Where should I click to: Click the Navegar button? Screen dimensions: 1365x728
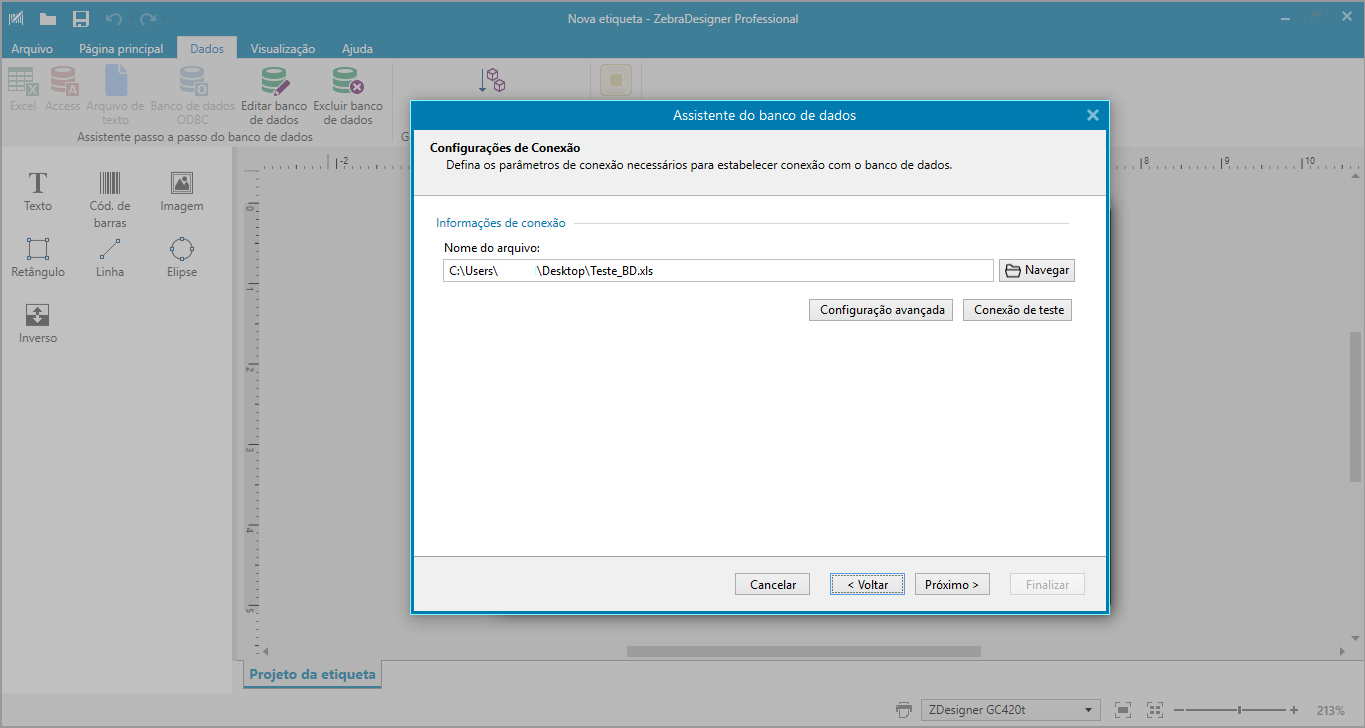[1037, 270]
